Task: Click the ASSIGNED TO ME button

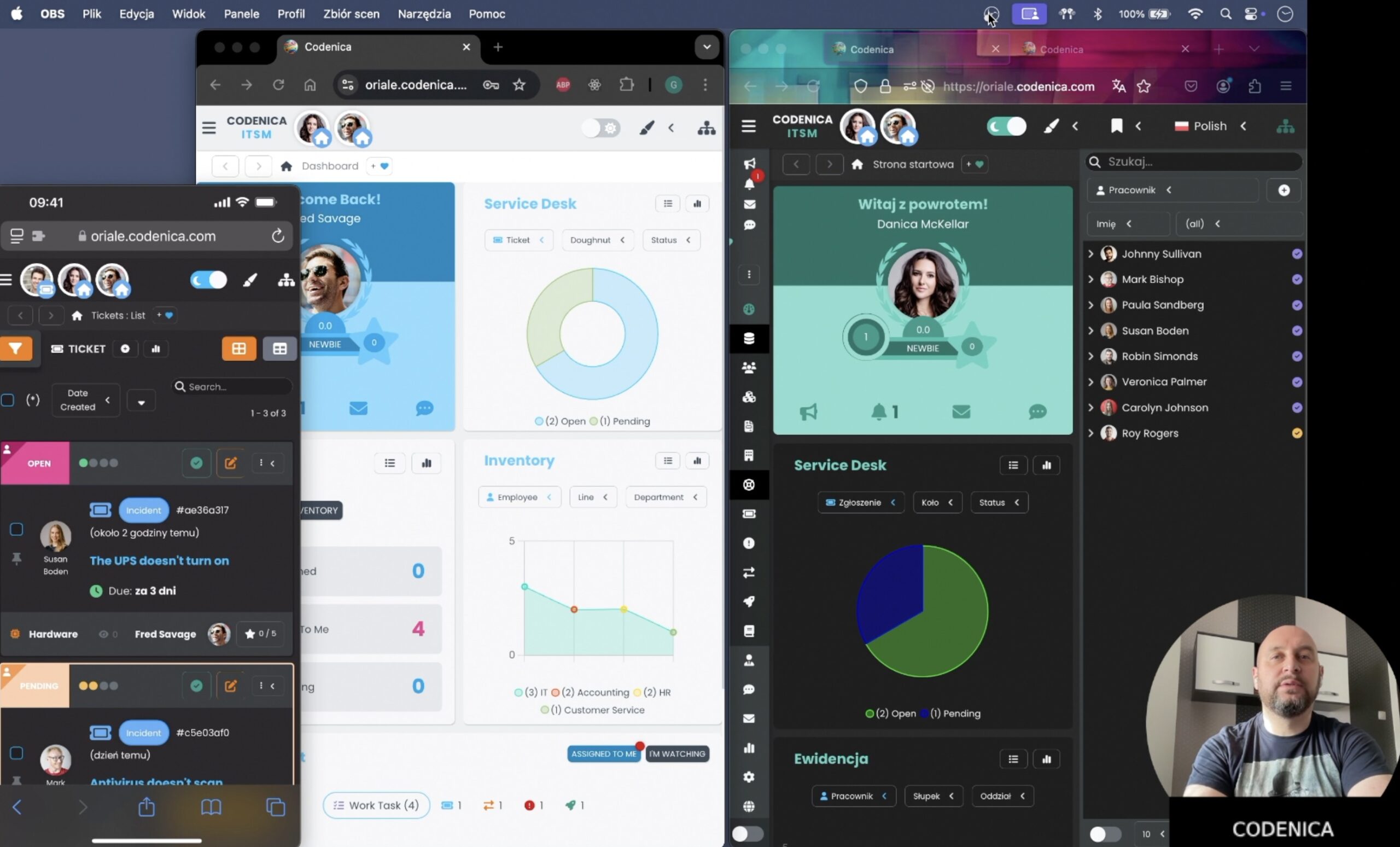Action: tap(603, 754)
